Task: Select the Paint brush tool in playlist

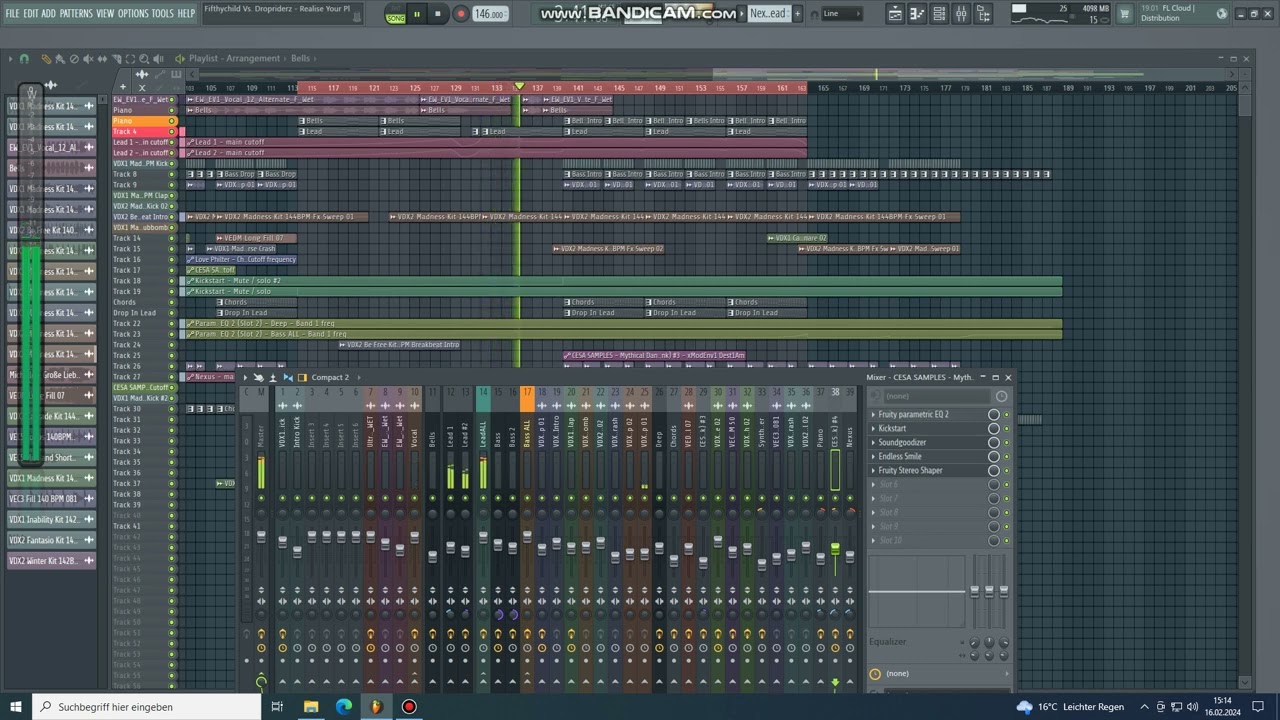Action: [60, 59]
